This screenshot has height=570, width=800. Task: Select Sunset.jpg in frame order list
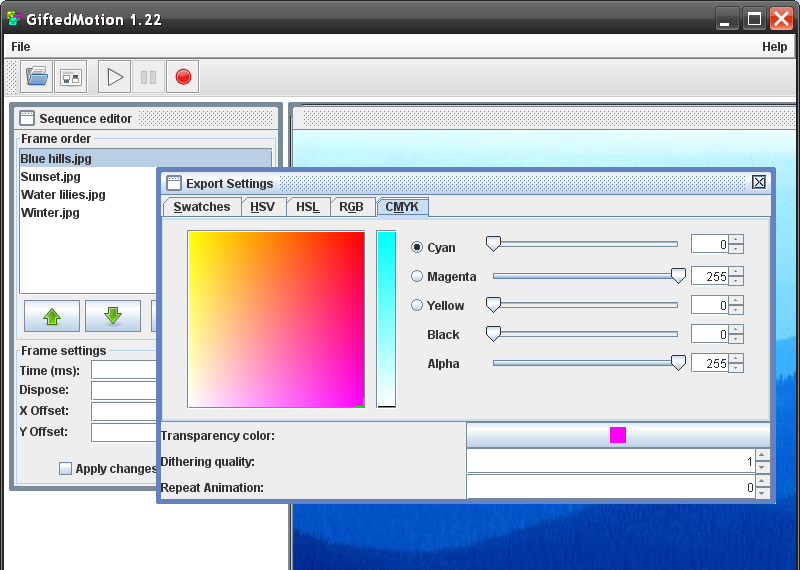pyautogui.click(x=51, y=177)
